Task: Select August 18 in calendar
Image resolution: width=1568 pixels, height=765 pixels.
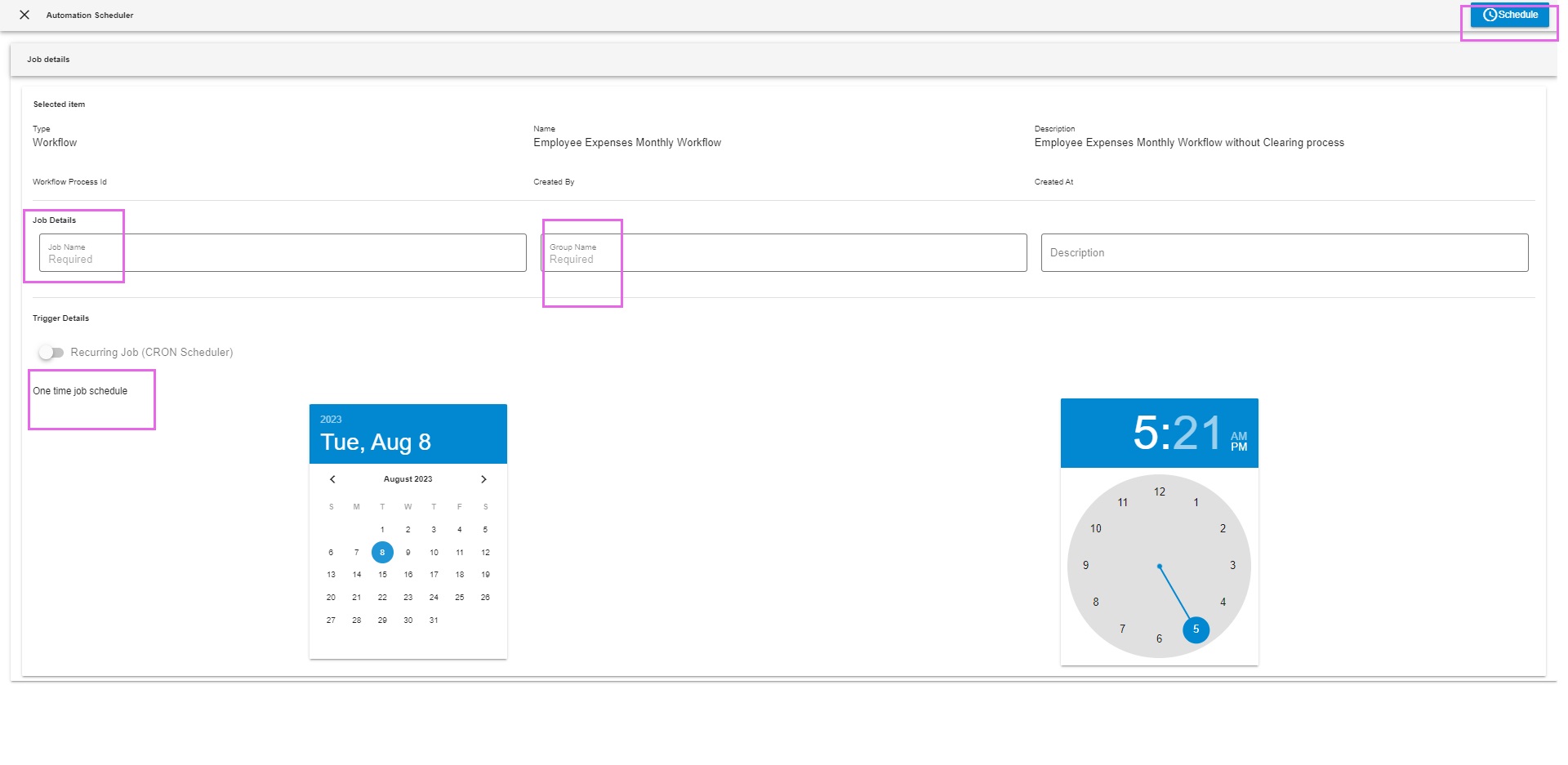Action: (460, 575)
